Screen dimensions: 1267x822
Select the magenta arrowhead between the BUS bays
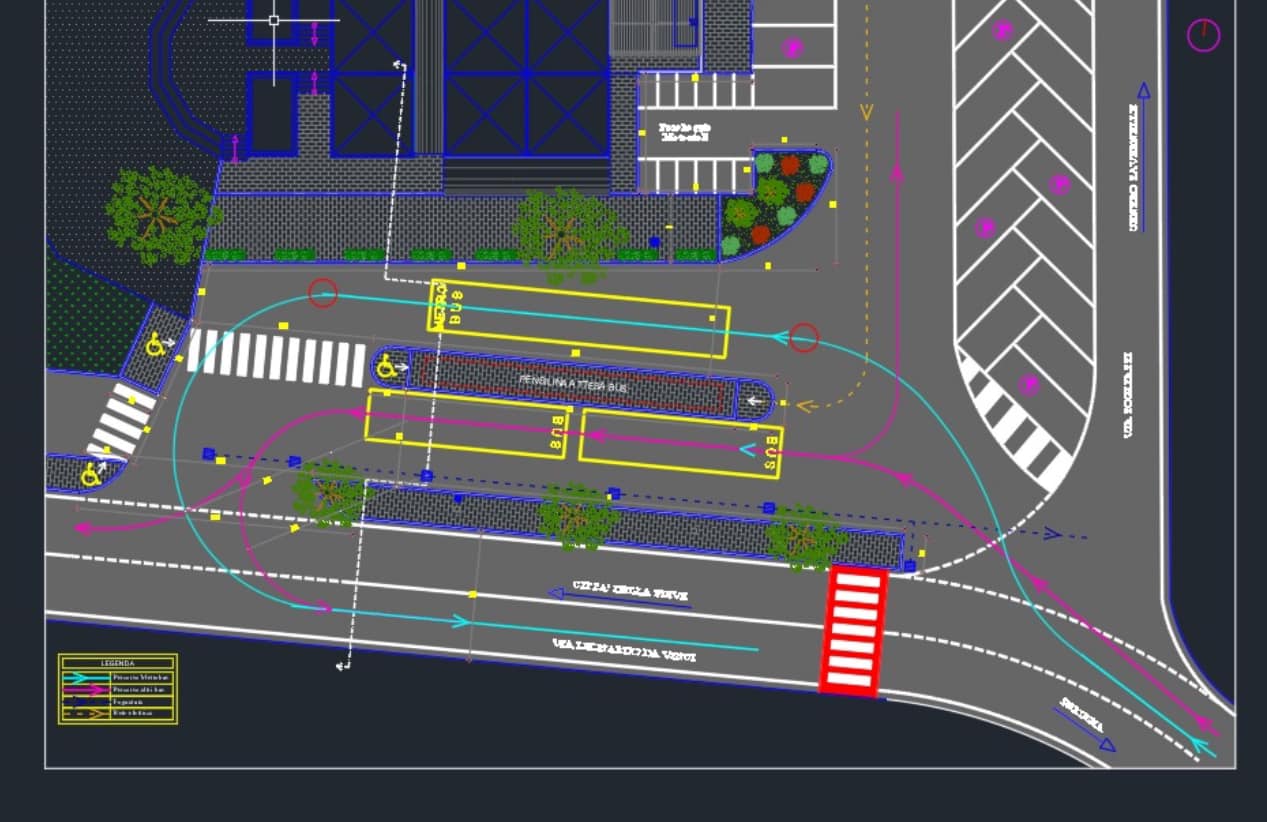598,436
